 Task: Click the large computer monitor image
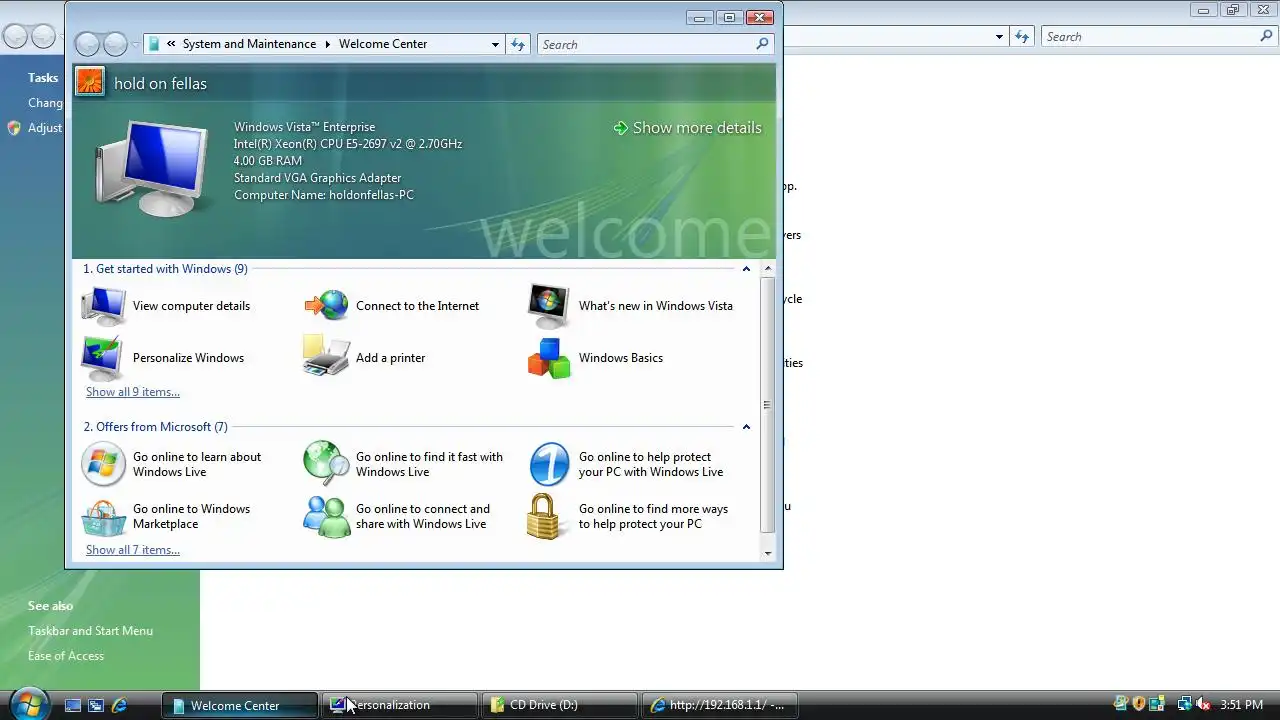click(x=152, y=167)
